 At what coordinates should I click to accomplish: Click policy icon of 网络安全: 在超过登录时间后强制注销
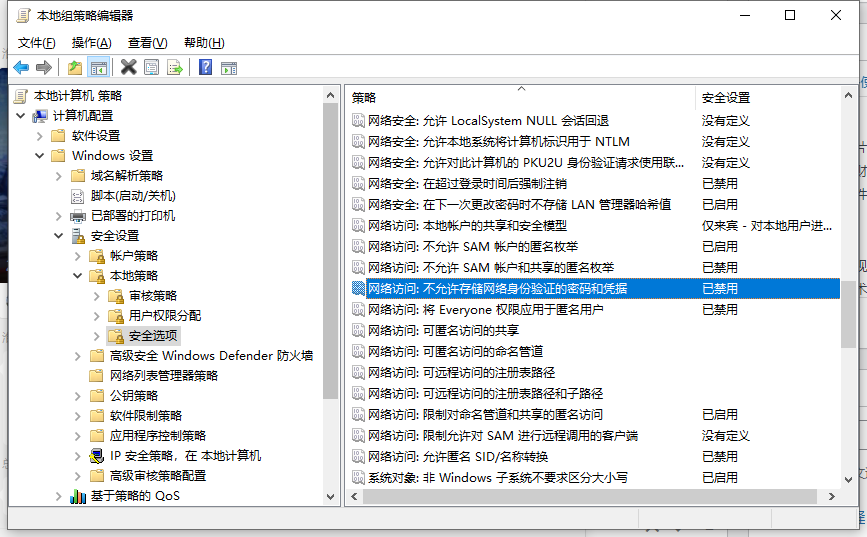click(358, 184)
